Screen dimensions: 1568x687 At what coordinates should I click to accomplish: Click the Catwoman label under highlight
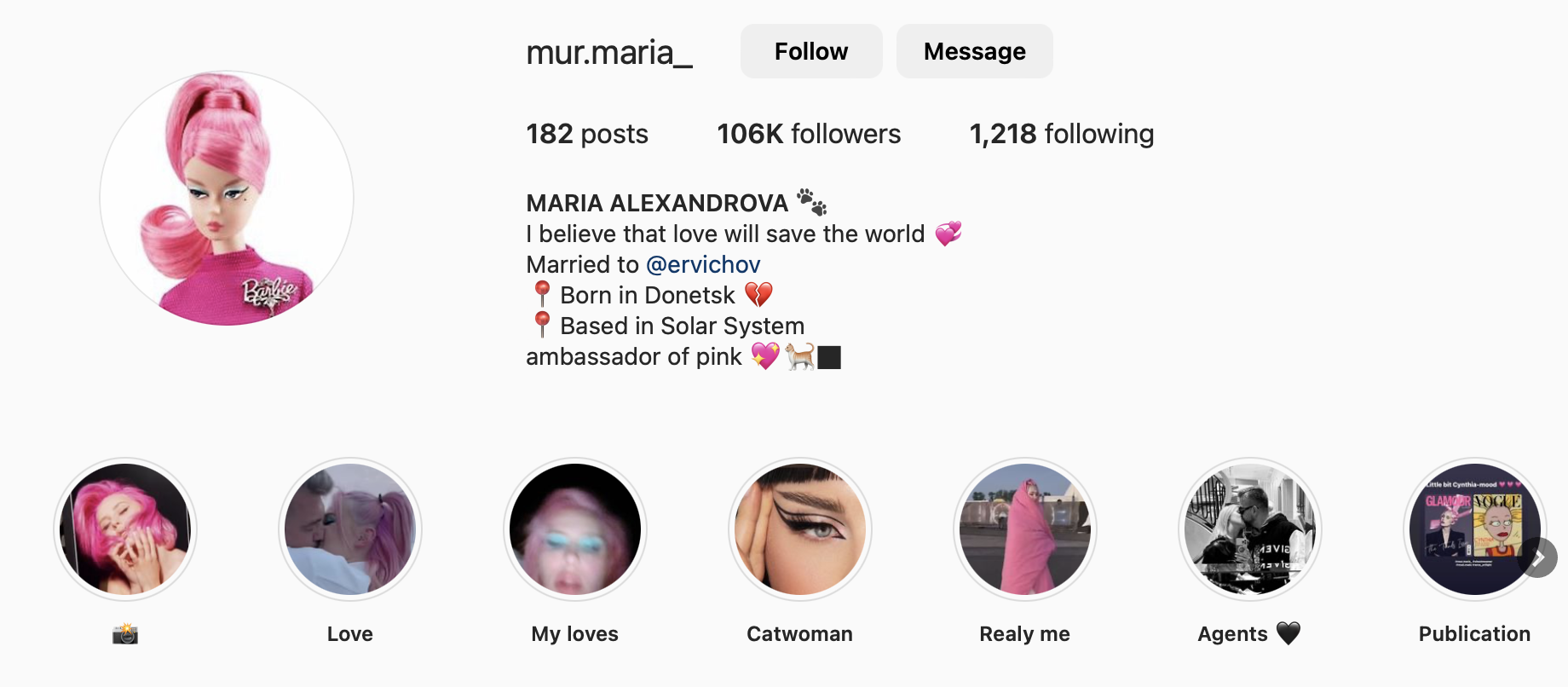tap(800, 633)
